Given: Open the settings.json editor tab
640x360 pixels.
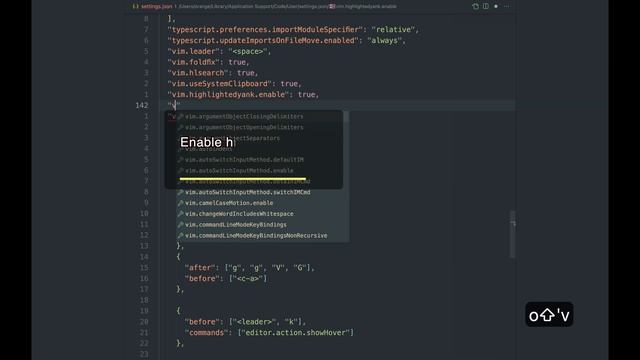Looking at the screenshot, I should pyautogui.click(x=152, y=7).
